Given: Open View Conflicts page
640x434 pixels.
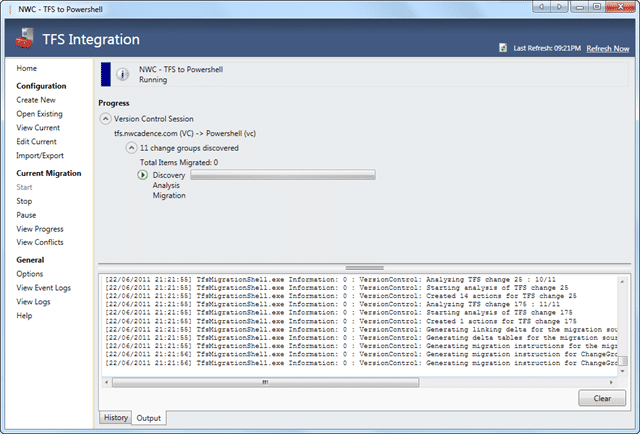Looking at the screenshot, I should [x=40, y=242].
